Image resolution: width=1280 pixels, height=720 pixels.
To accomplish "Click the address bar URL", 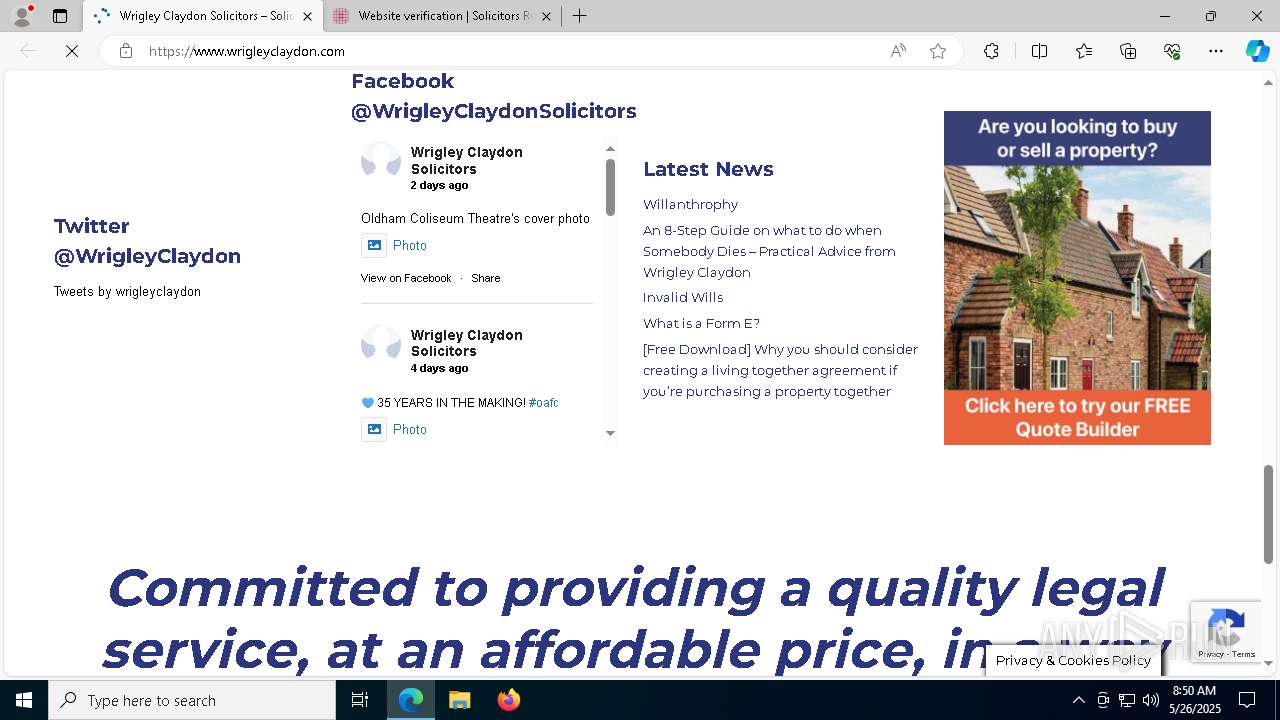I will point(247,51).
